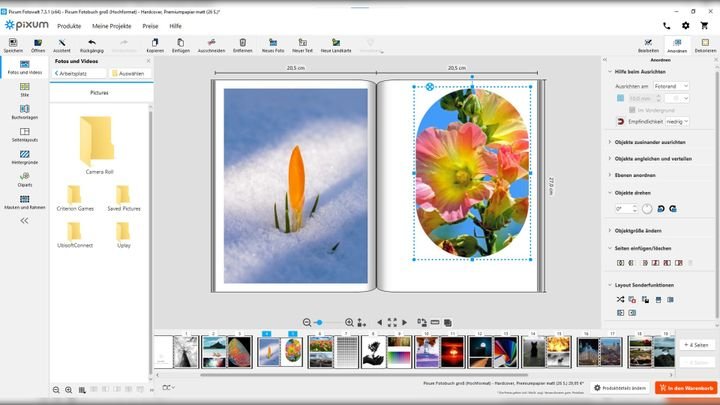Viewport: 720px width, 405px height.
Task: Open the Ausrichten am Fotorand dropdown
Action: 670,87
